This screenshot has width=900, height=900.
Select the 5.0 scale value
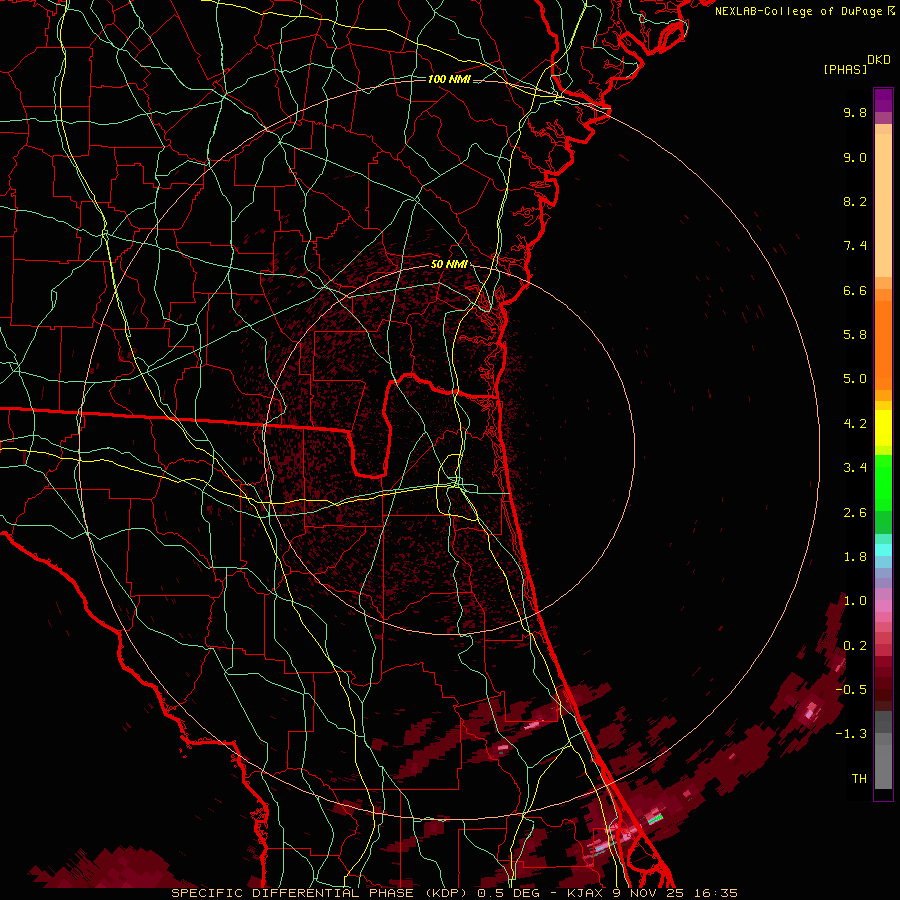[x=855, y=379]
